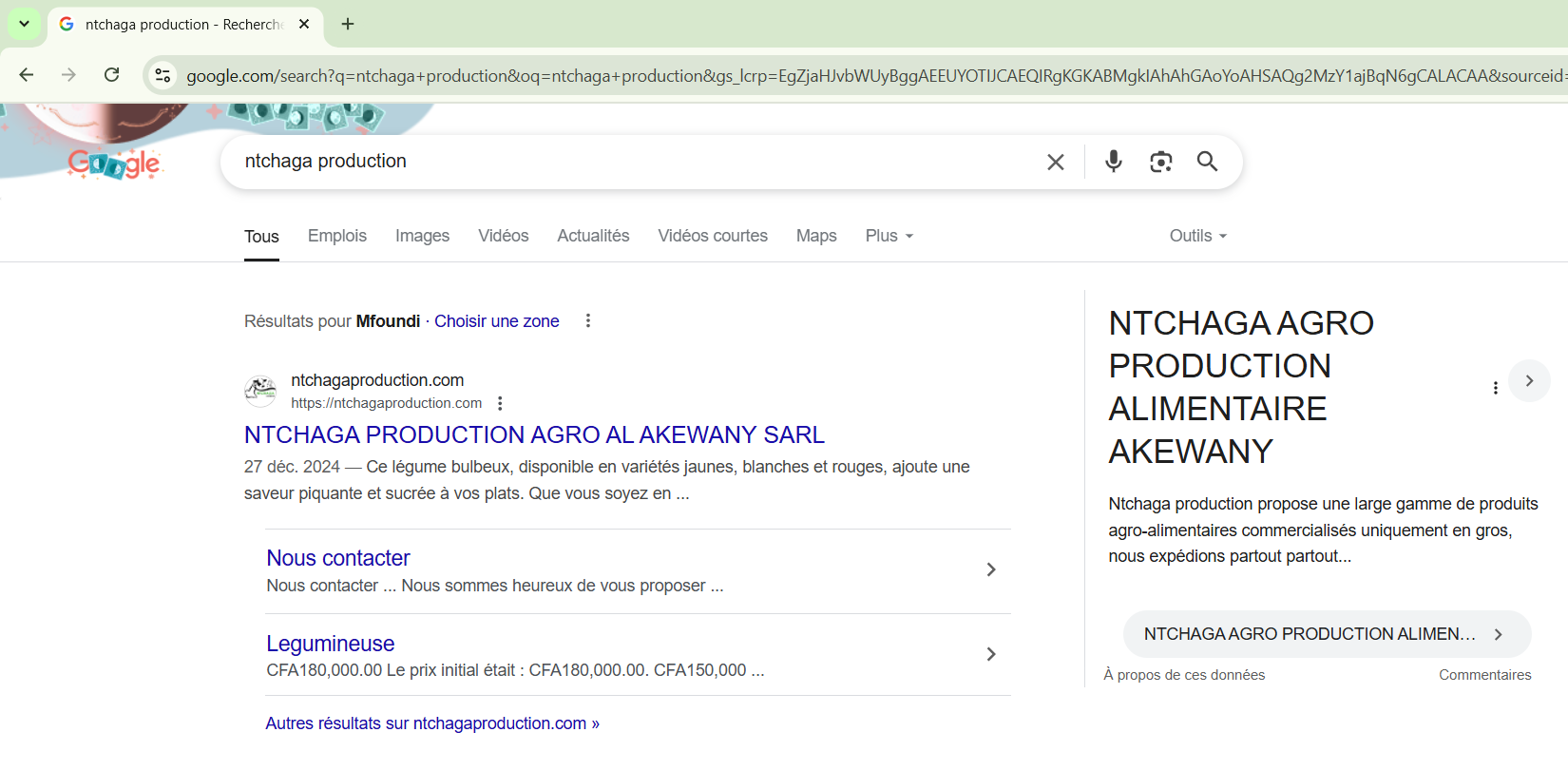The image size is (1568, 771).
Task: Switch to the Images tab
Action: pos(422,236)
